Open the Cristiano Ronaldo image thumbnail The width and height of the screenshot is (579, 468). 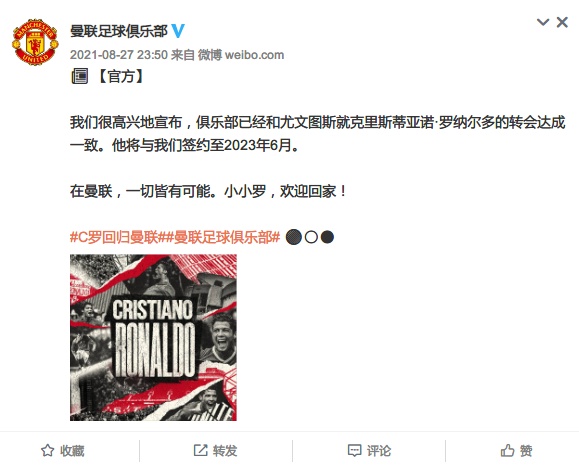(153, 337)
